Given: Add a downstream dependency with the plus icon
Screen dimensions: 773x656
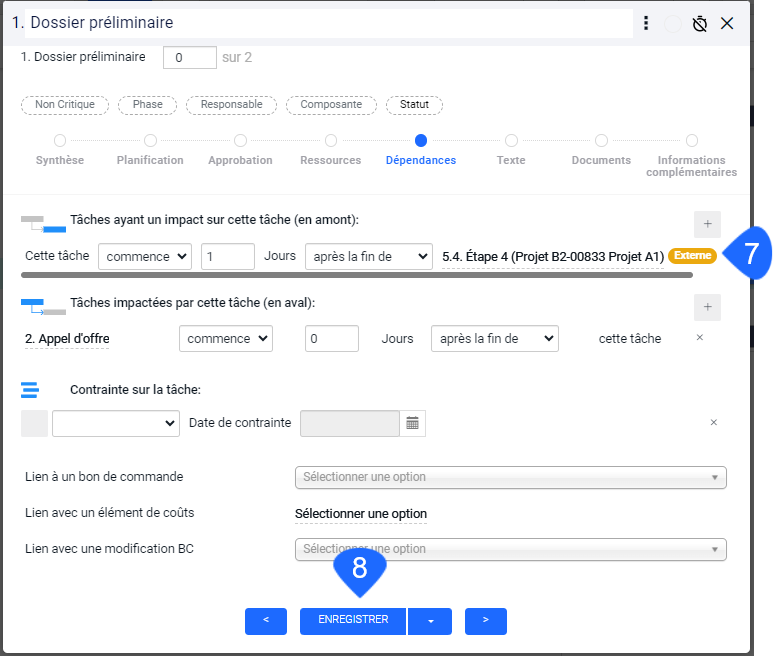Looking at the screenshot, I should click(x=707, y=308).
